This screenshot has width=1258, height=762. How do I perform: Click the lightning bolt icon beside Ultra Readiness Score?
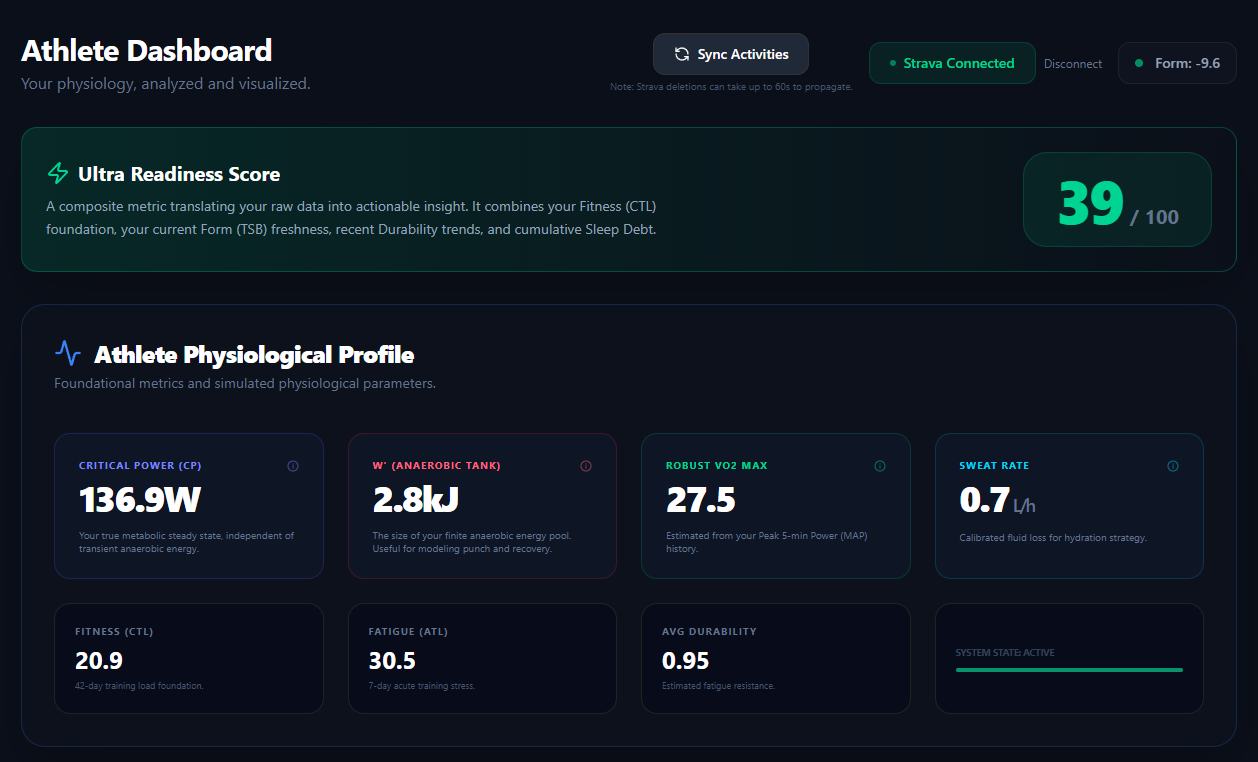[58, 172]
